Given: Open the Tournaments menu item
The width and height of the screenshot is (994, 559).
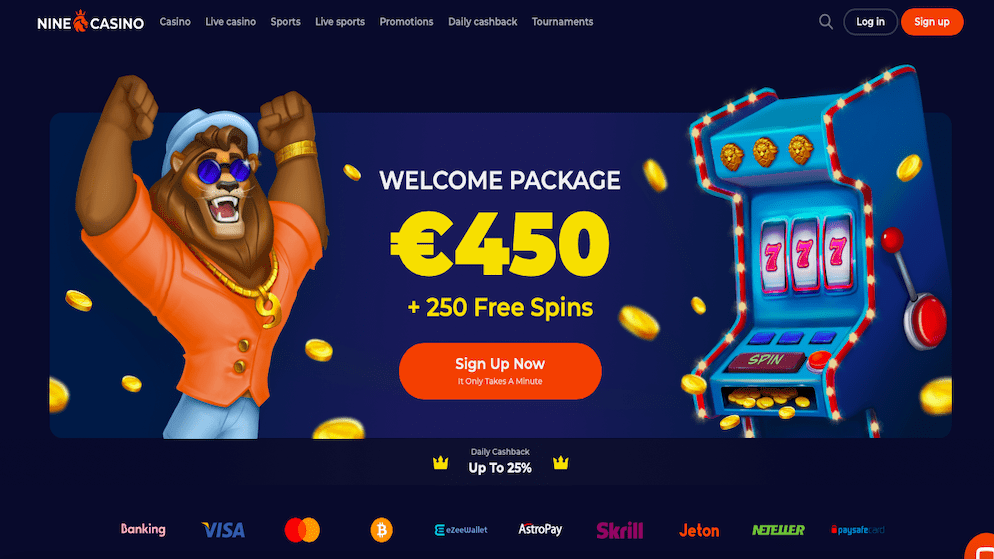Looking at the screenshot, I should (x=562, y=22).
